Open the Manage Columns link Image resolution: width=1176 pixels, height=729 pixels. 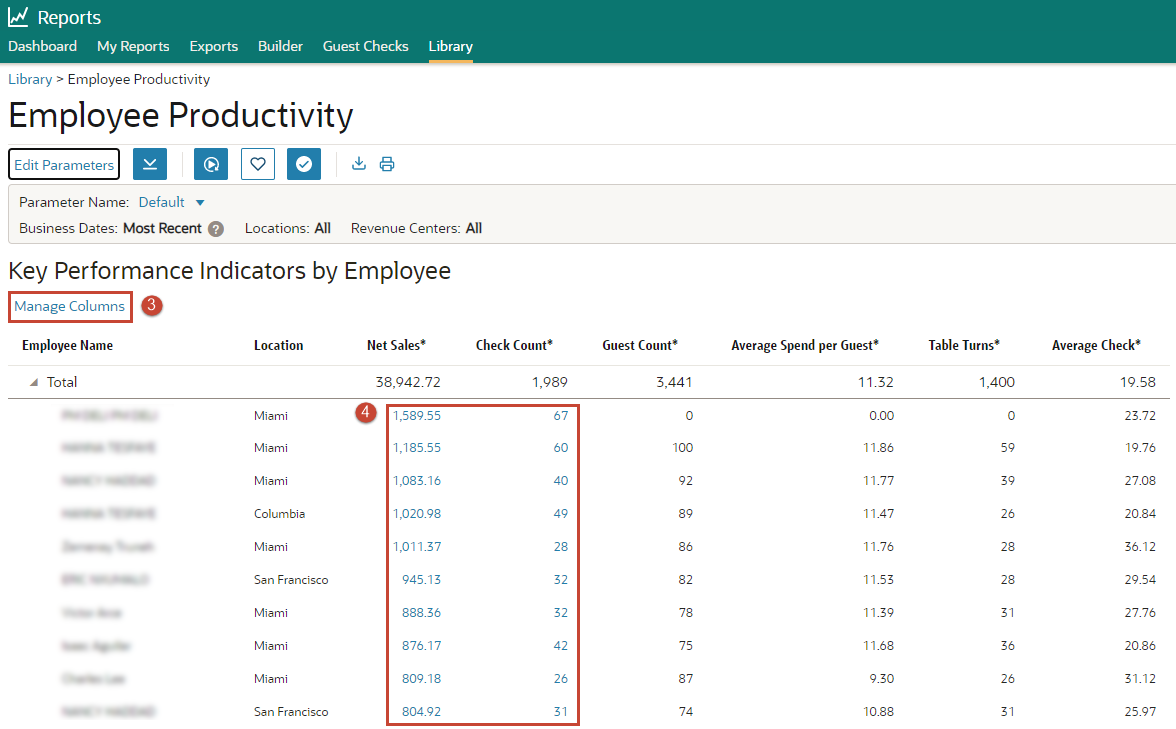point(70,307)
